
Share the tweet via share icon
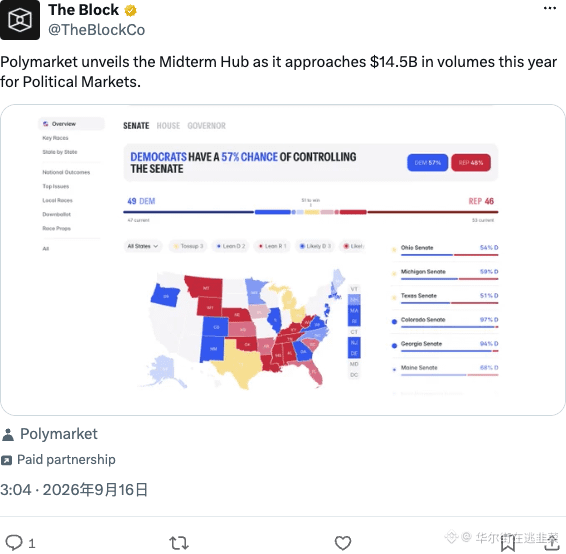(551, 542)
